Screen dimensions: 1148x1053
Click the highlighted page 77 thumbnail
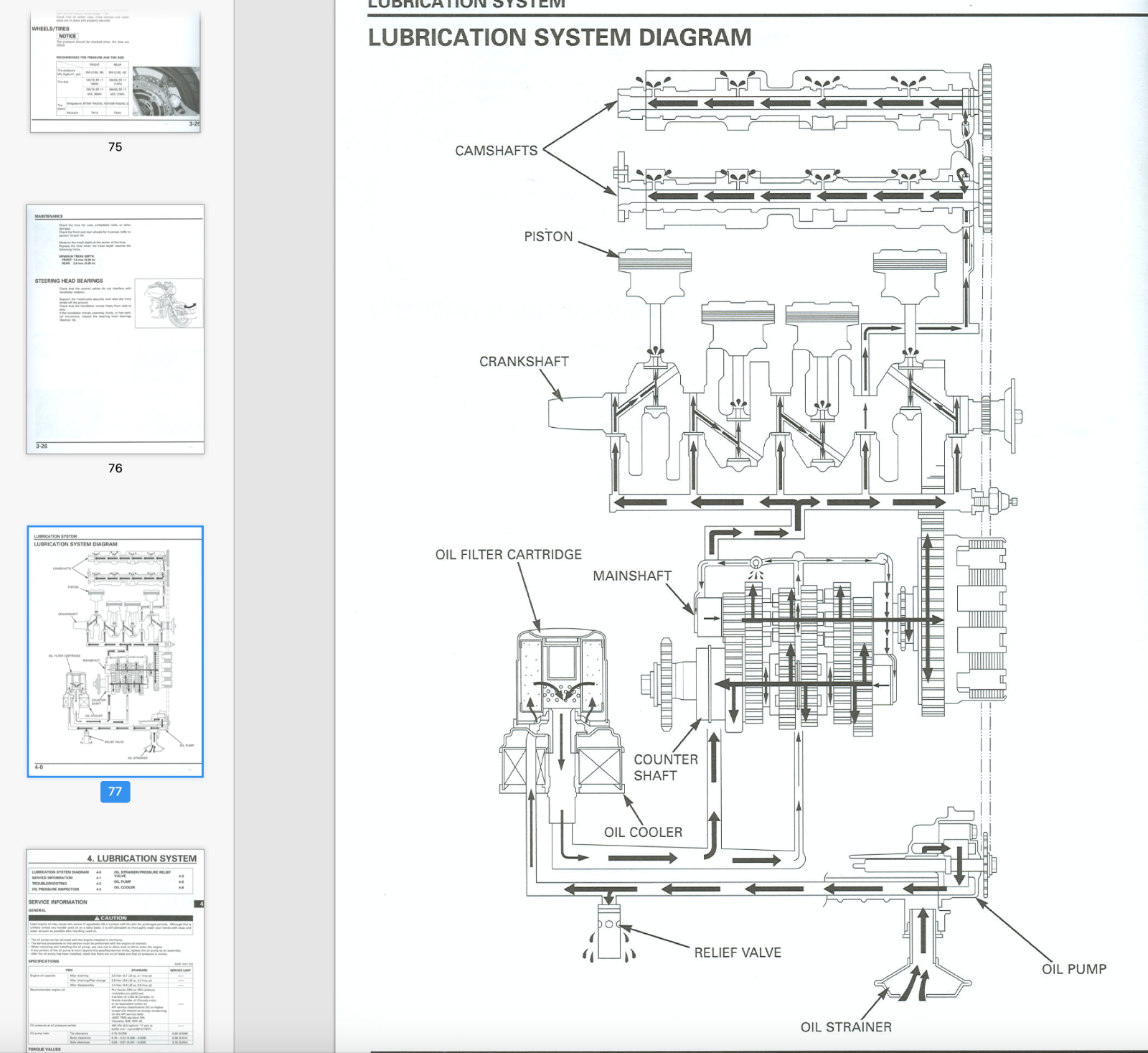pyautogui.click(x=115, y=651)
